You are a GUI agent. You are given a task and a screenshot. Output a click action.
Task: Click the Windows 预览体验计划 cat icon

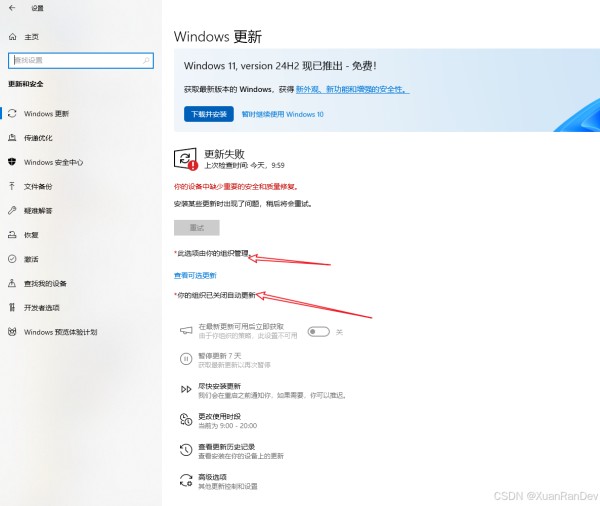12,332
